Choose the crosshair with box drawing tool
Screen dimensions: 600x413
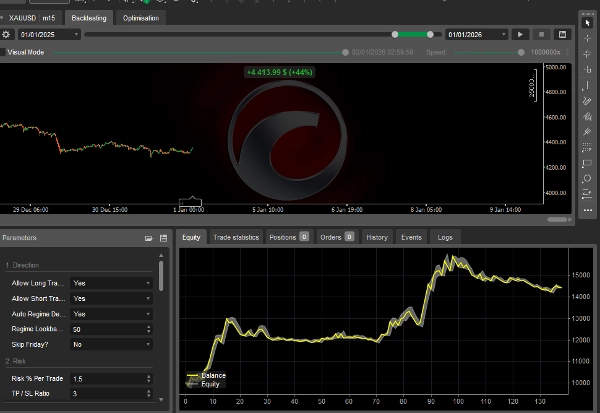pos(587,69)
